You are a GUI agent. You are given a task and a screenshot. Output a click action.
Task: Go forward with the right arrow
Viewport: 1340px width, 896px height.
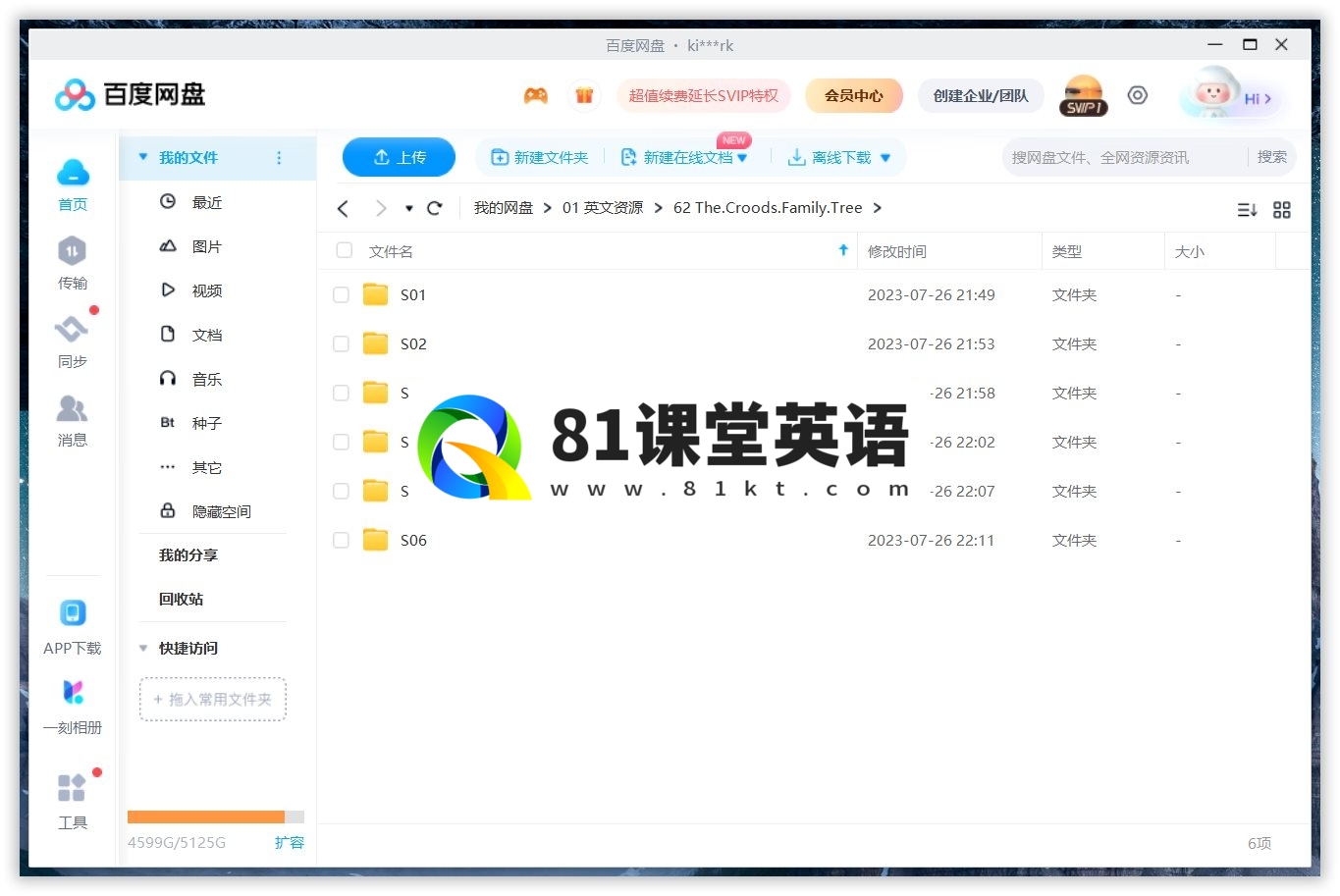pyautogui.click(x=381, y=208)
